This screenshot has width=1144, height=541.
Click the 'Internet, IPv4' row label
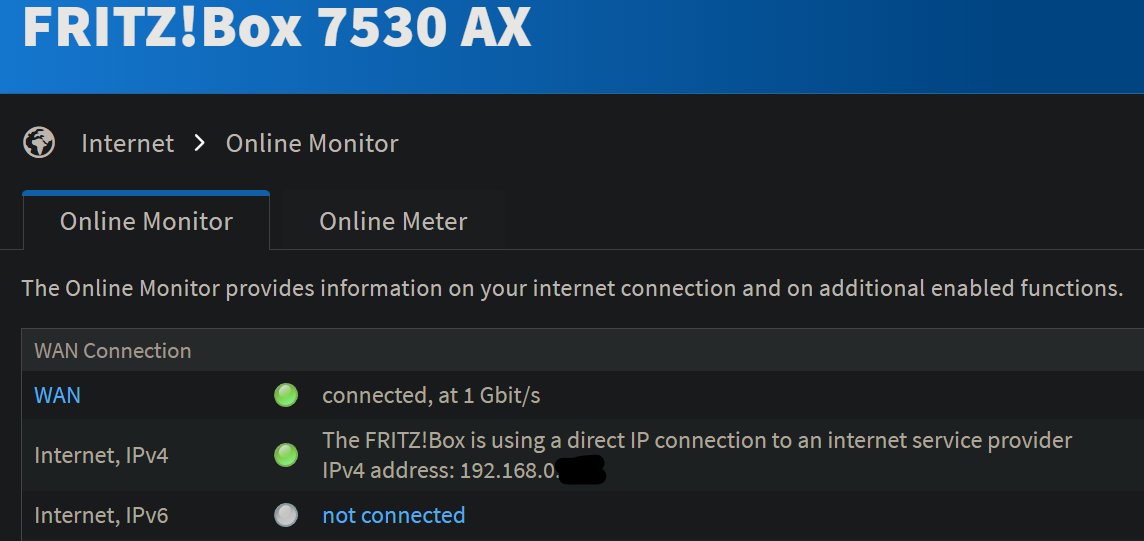(x=101, y=456)
